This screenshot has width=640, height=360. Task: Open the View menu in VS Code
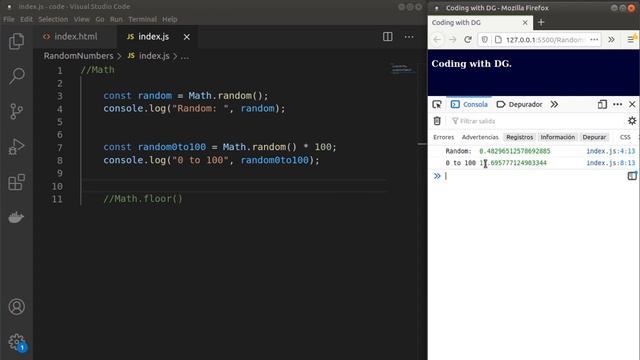coord(82,19)
